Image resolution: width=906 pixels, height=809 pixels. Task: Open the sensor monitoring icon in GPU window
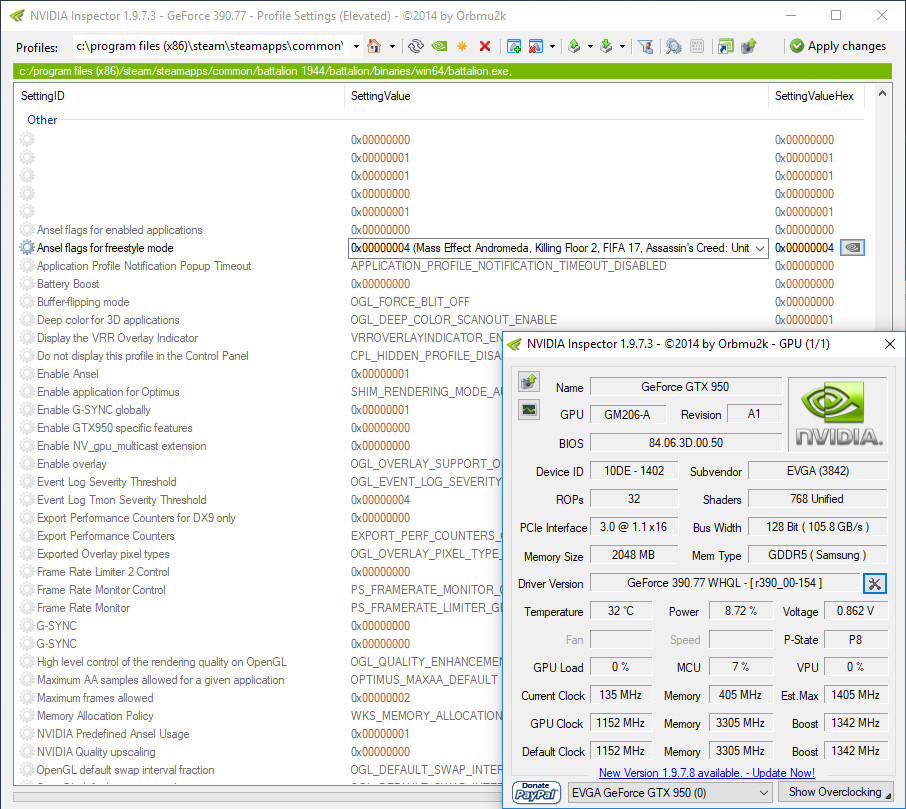[x=529, y=410]
